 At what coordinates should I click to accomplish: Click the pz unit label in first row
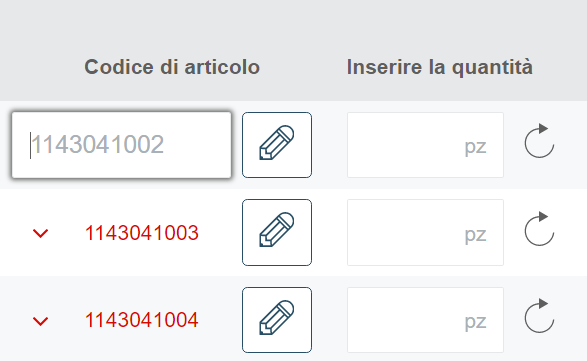point(475,147)
